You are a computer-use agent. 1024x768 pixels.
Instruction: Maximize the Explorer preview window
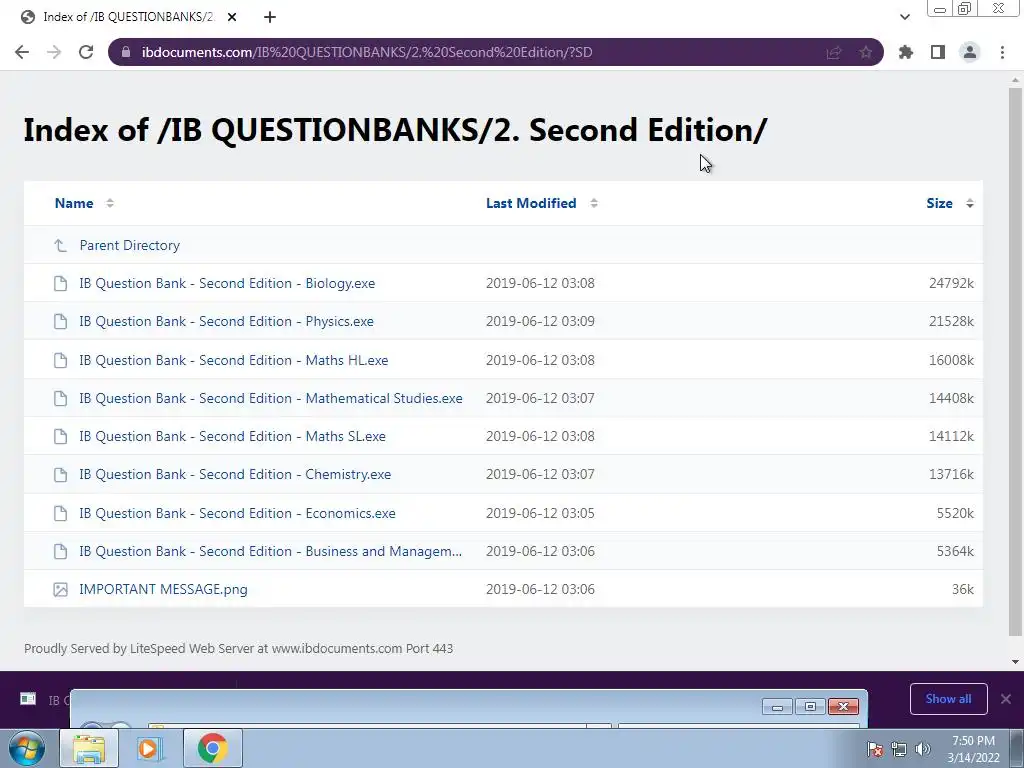click(810, 707)
